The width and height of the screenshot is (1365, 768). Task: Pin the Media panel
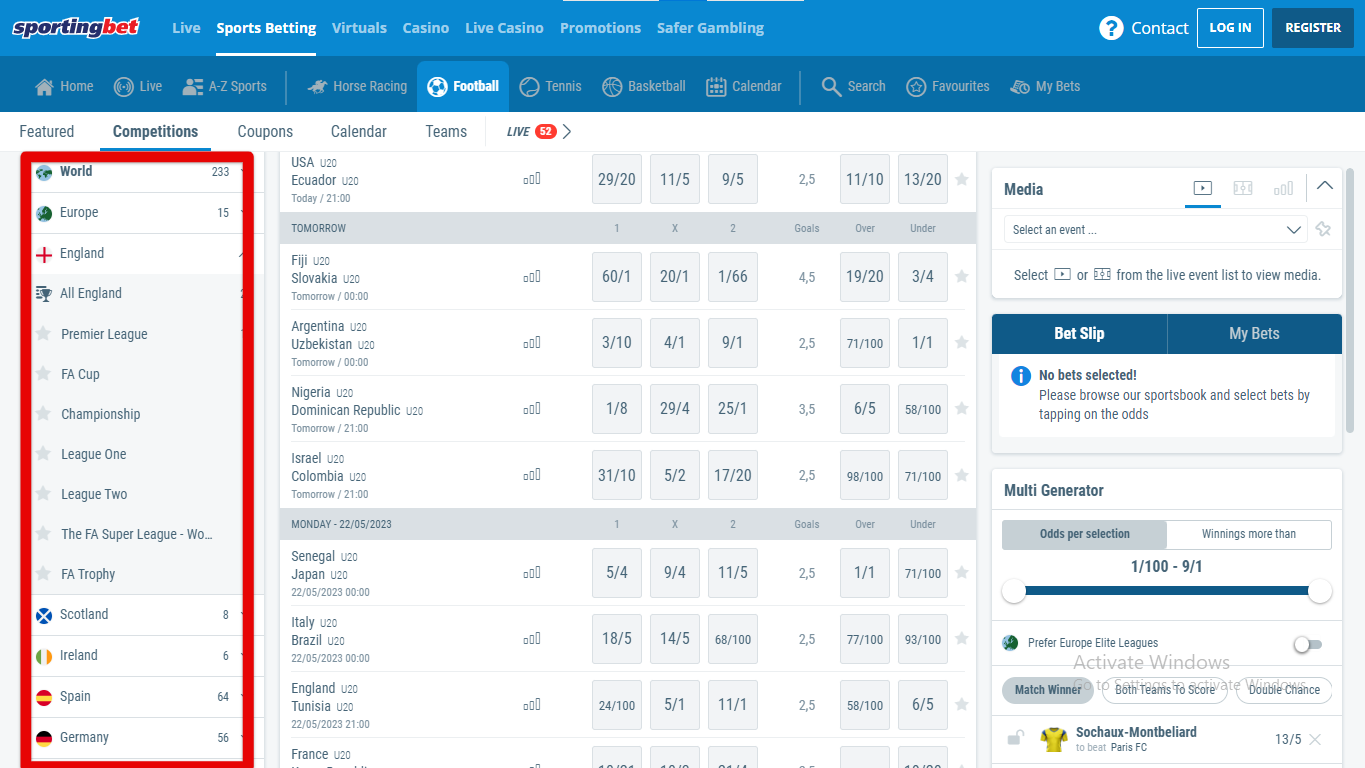1324,230
